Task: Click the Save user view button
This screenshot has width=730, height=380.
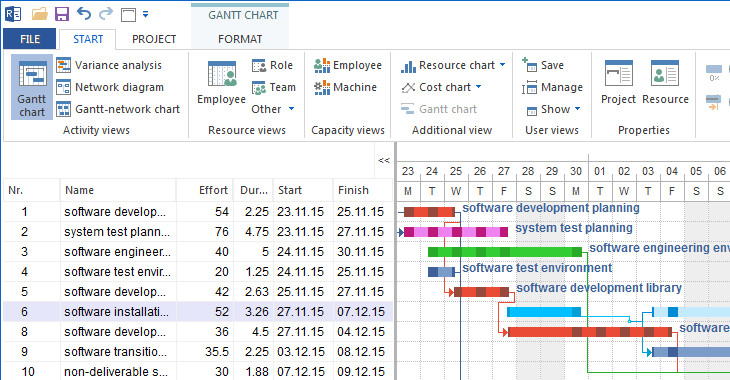Action: click(543, 65)
